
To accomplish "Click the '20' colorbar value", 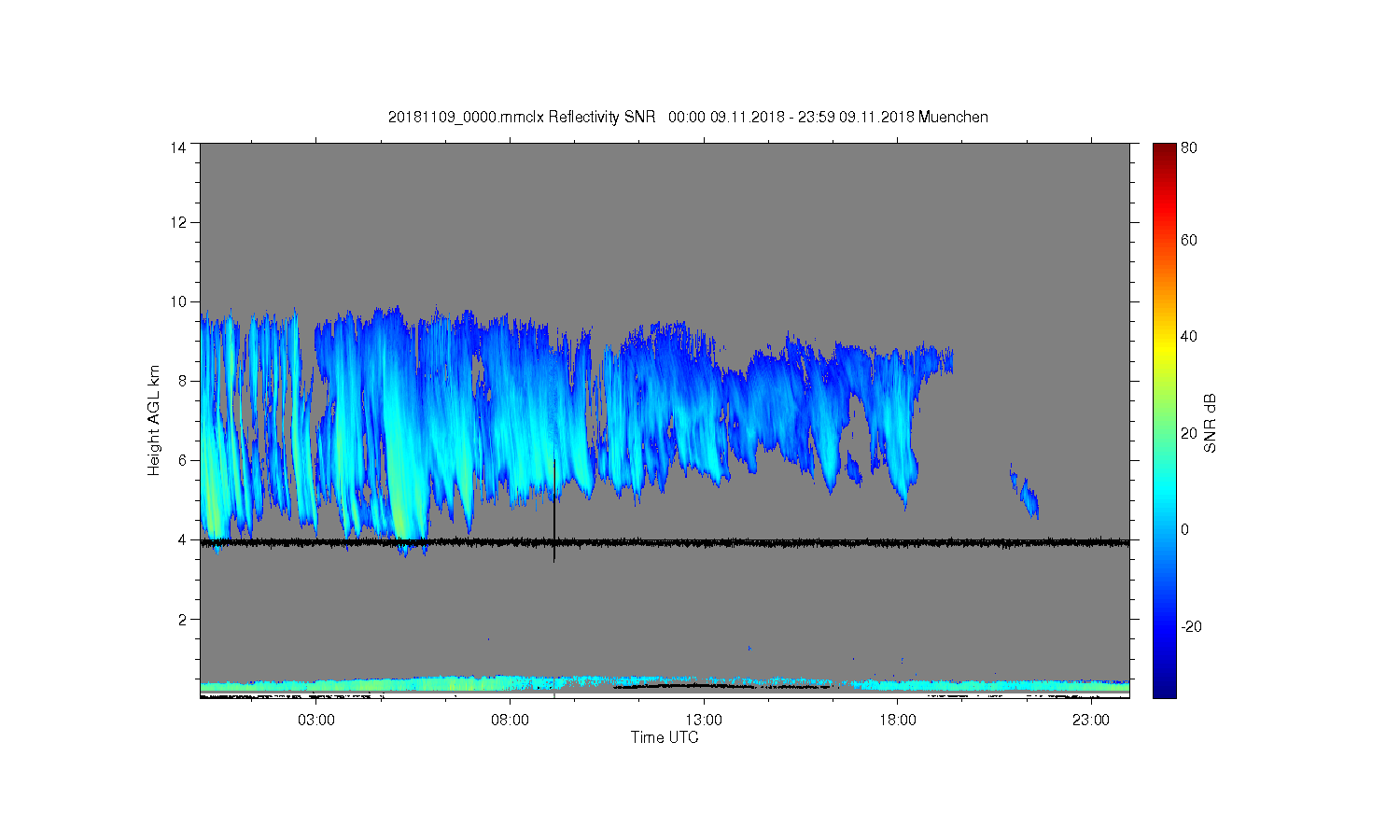I will 1189,433.
